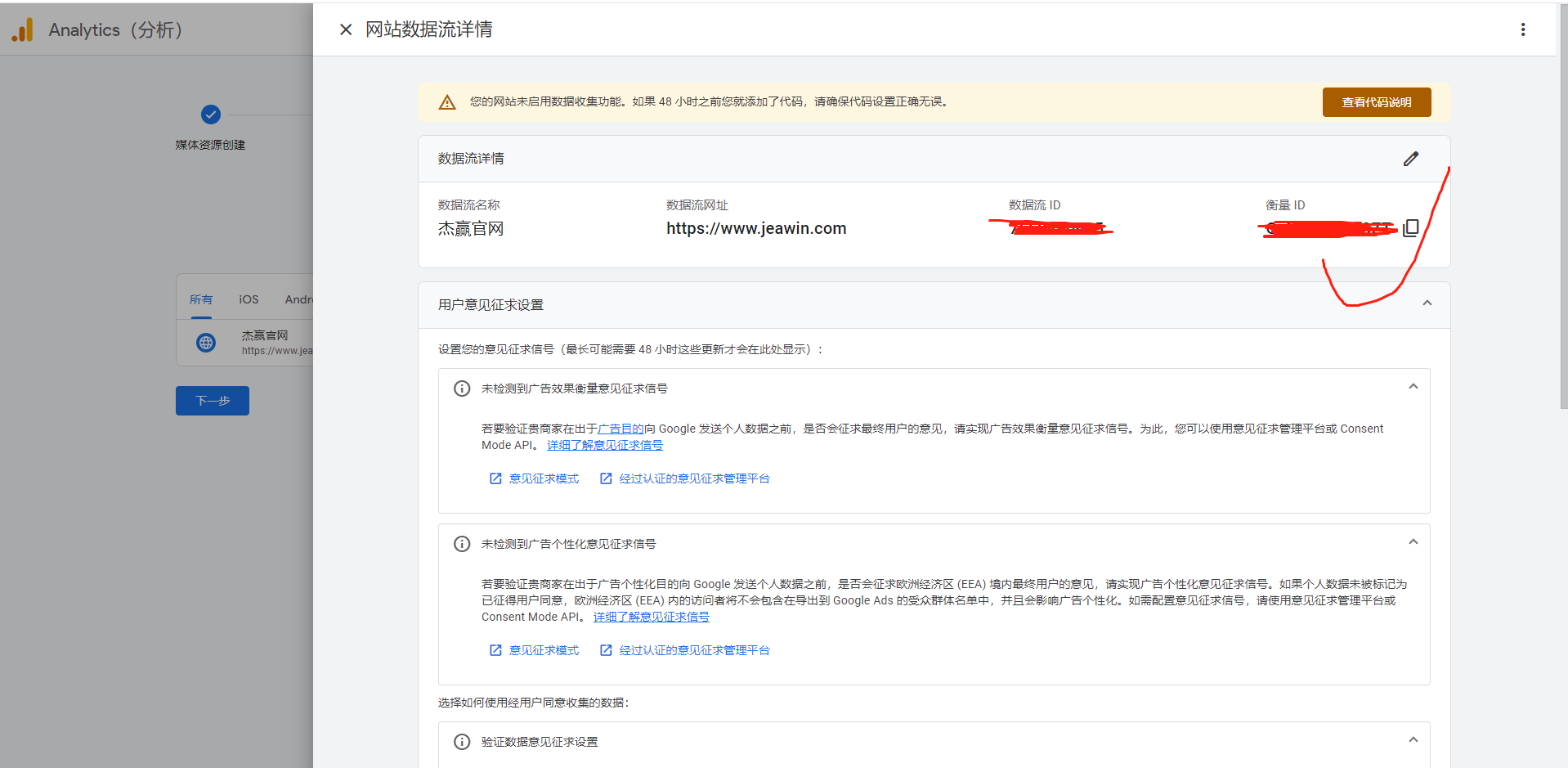1568x768 pixels.
Task: Click the 杰赢官网 data stream row
Action: click(x=245, y=343)
